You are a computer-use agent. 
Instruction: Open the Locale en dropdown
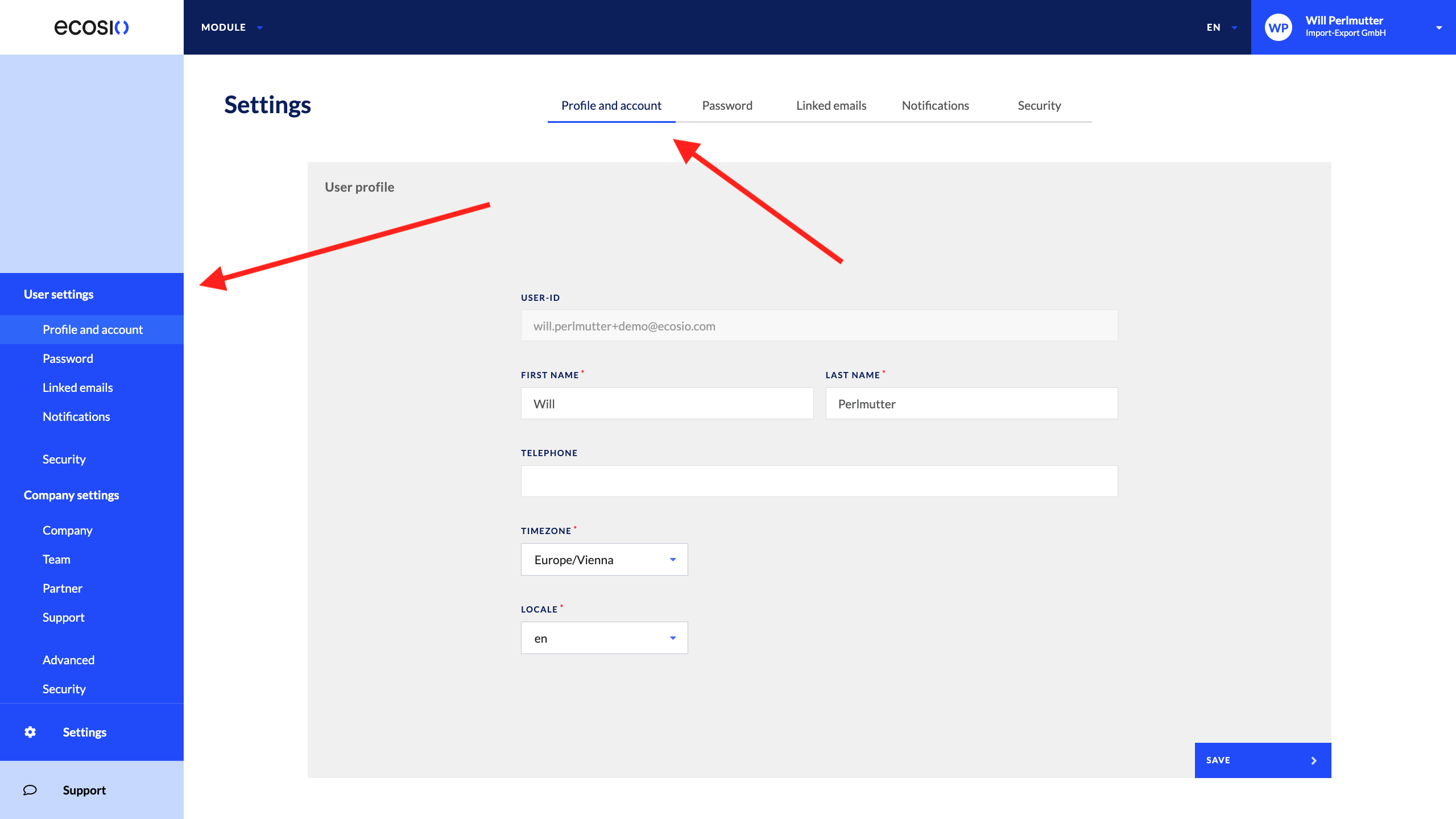coord(604,638)
